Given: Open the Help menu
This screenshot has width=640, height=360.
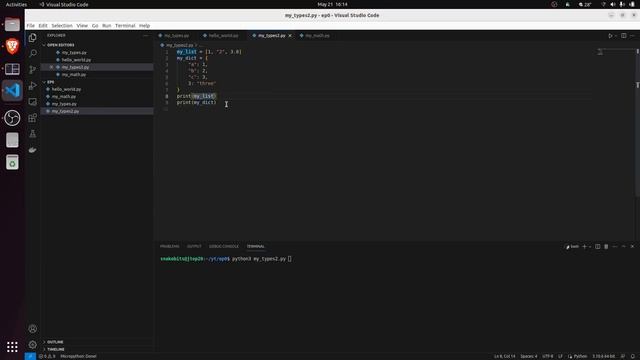Looking at the screenshot, I should pos(144,26).
